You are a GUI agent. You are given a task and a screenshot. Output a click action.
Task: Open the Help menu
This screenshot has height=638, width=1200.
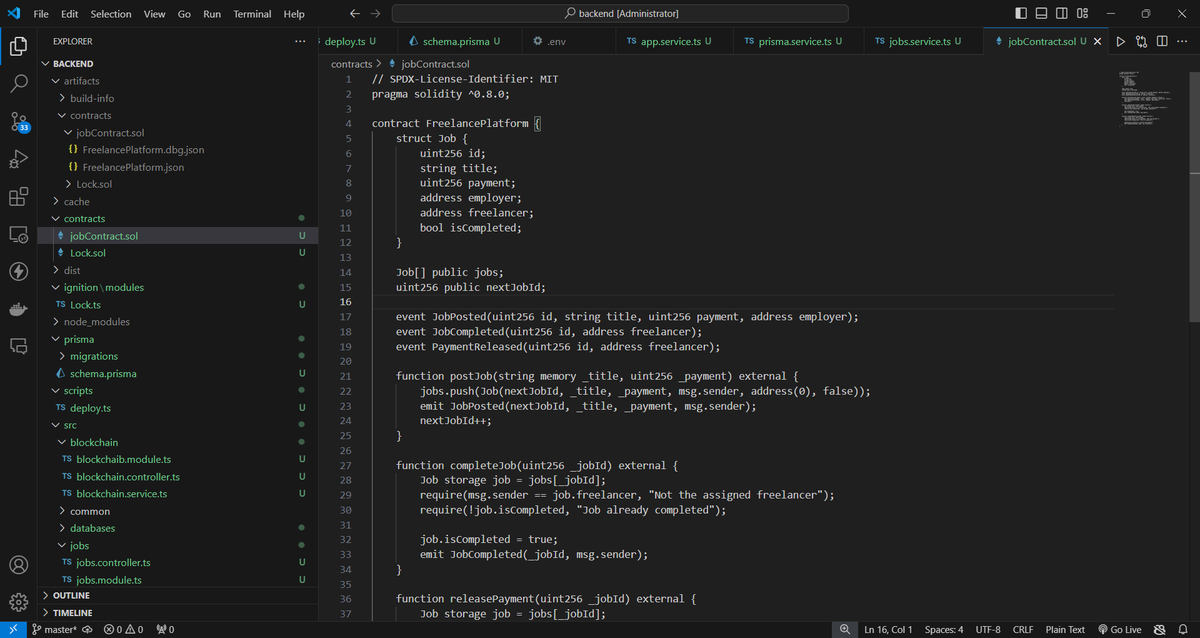[294, 14]
